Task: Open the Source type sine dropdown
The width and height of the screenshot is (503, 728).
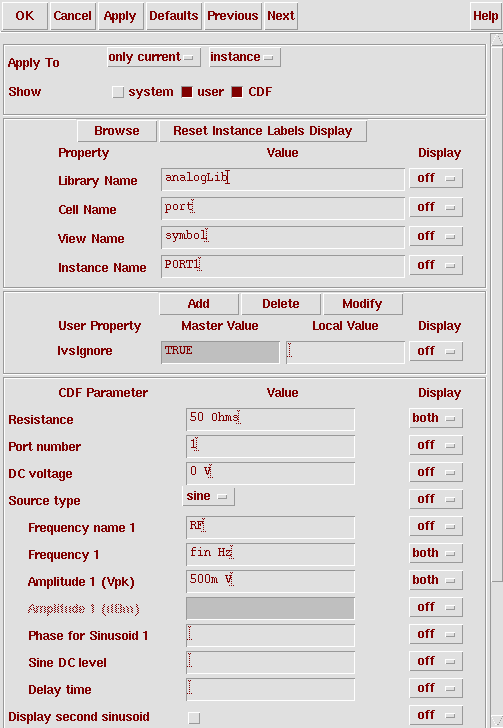Action: click(x=209, y=496)
